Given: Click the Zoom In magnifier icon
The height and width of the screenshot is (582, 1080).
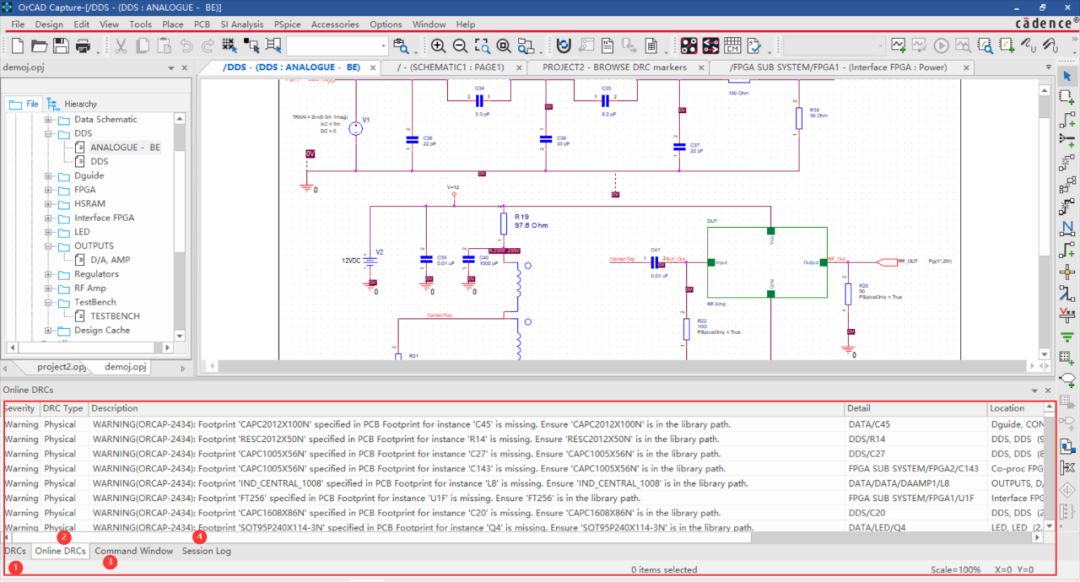Looking at the screenshot, I should click(x=438, y=46).
